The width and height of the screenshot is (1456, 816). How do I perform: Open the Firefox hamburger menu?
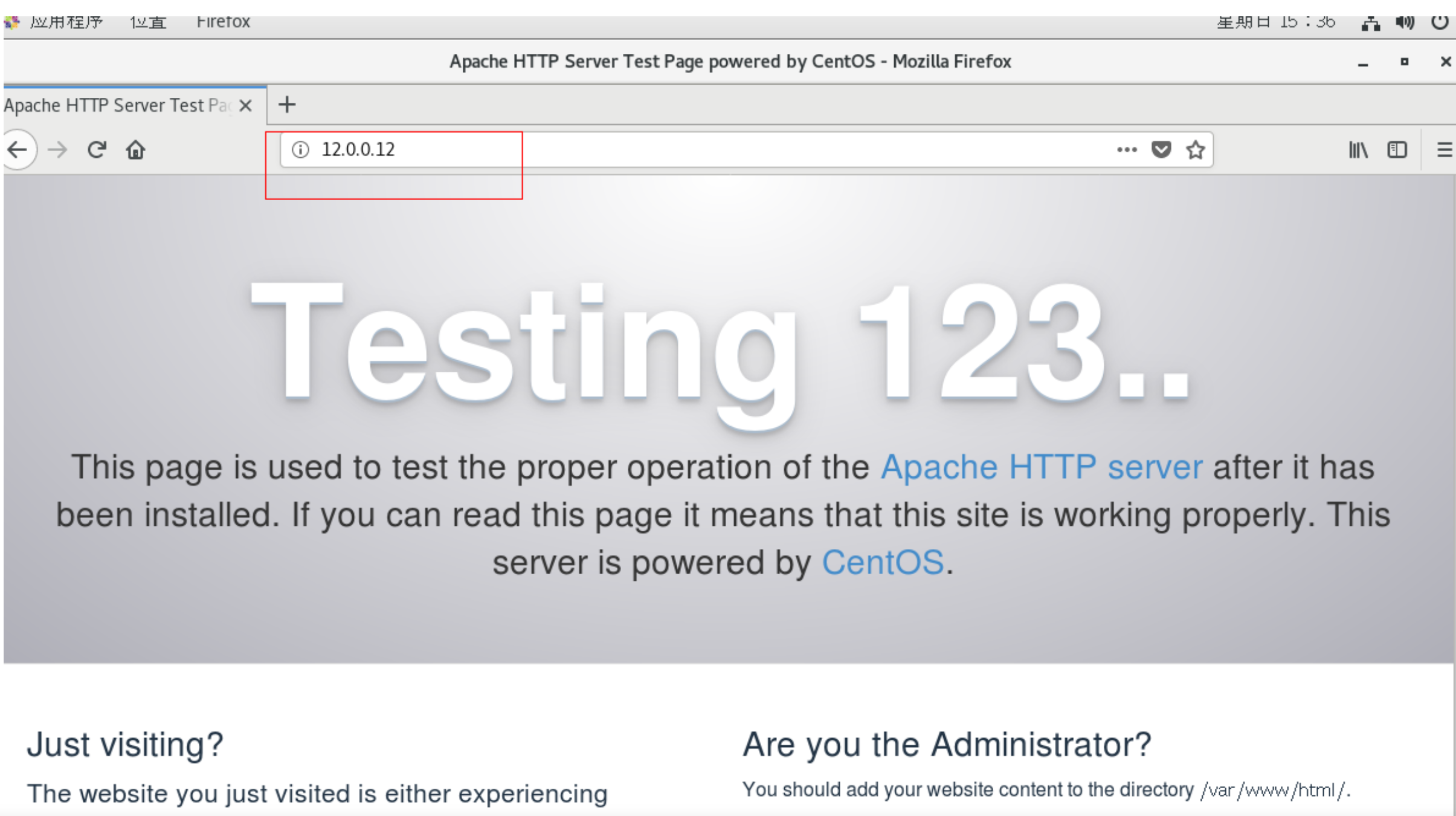coord(1444,149)
